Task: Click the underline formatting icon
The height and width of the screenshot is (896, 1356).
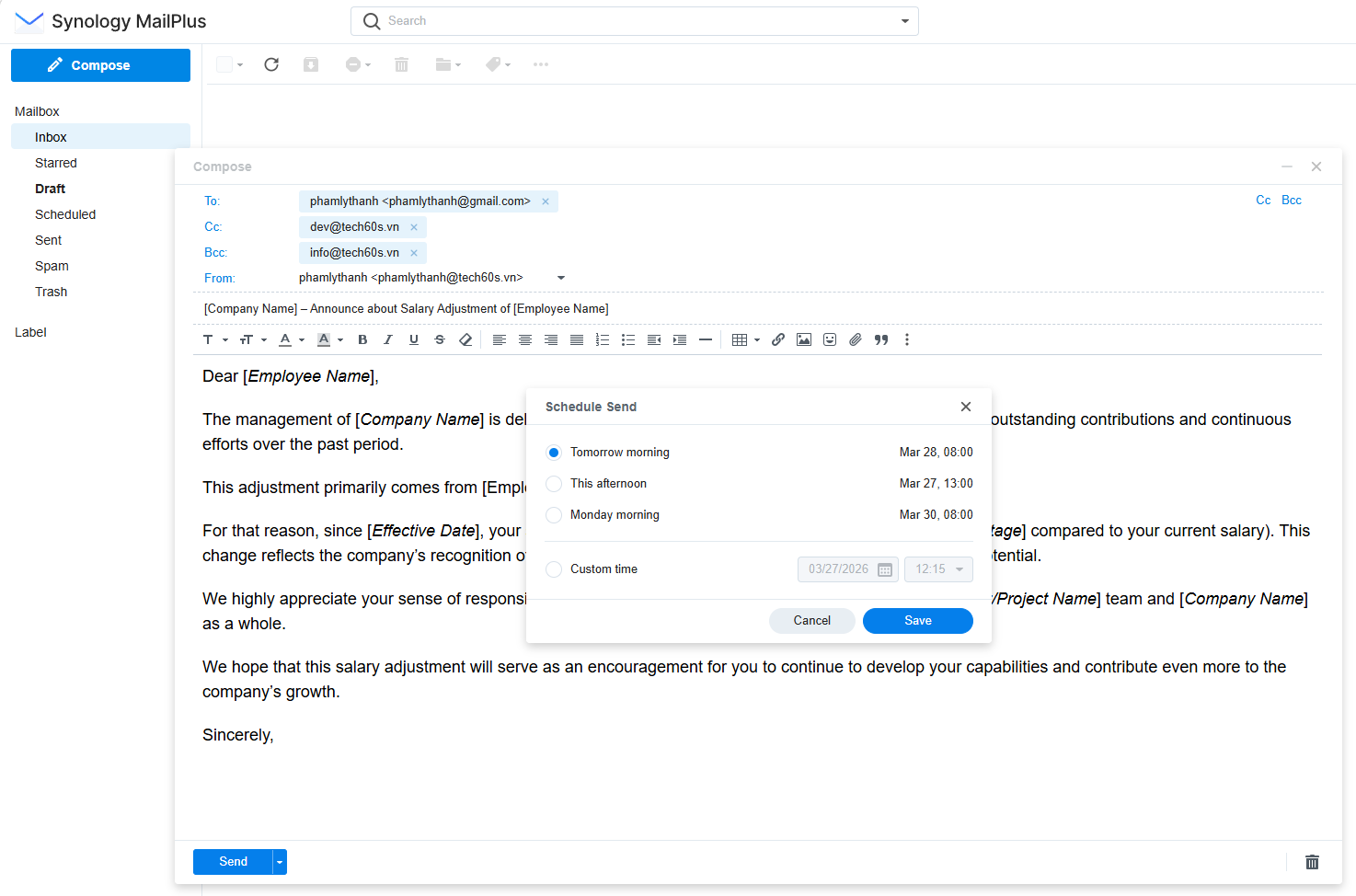Action: pyautogui.click(x=414, y=339)
